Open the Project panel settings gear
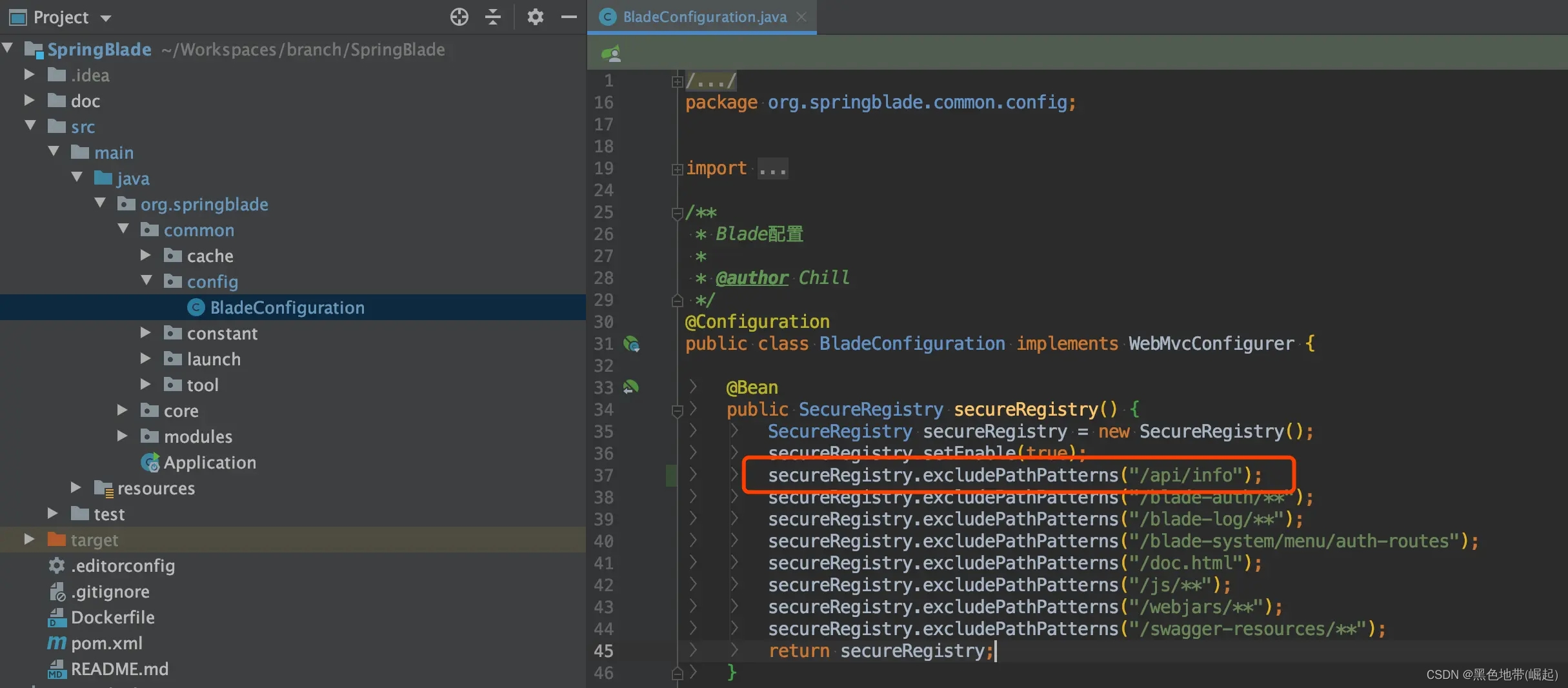 click(535, 17)
